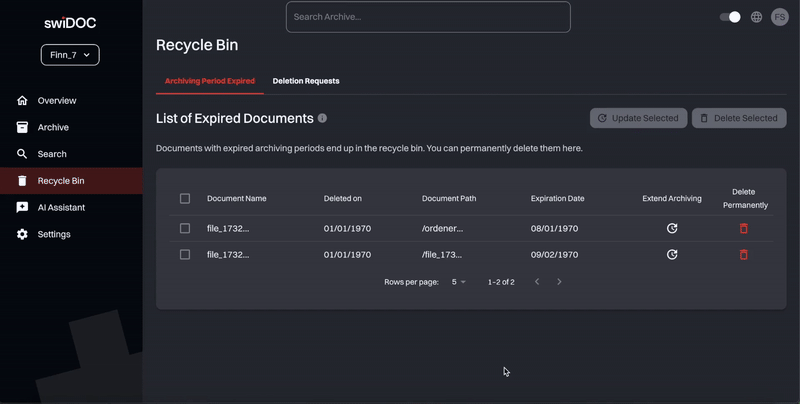Open Archive from the sidebar
Screen dimensions: 800x404
[53, 127]
